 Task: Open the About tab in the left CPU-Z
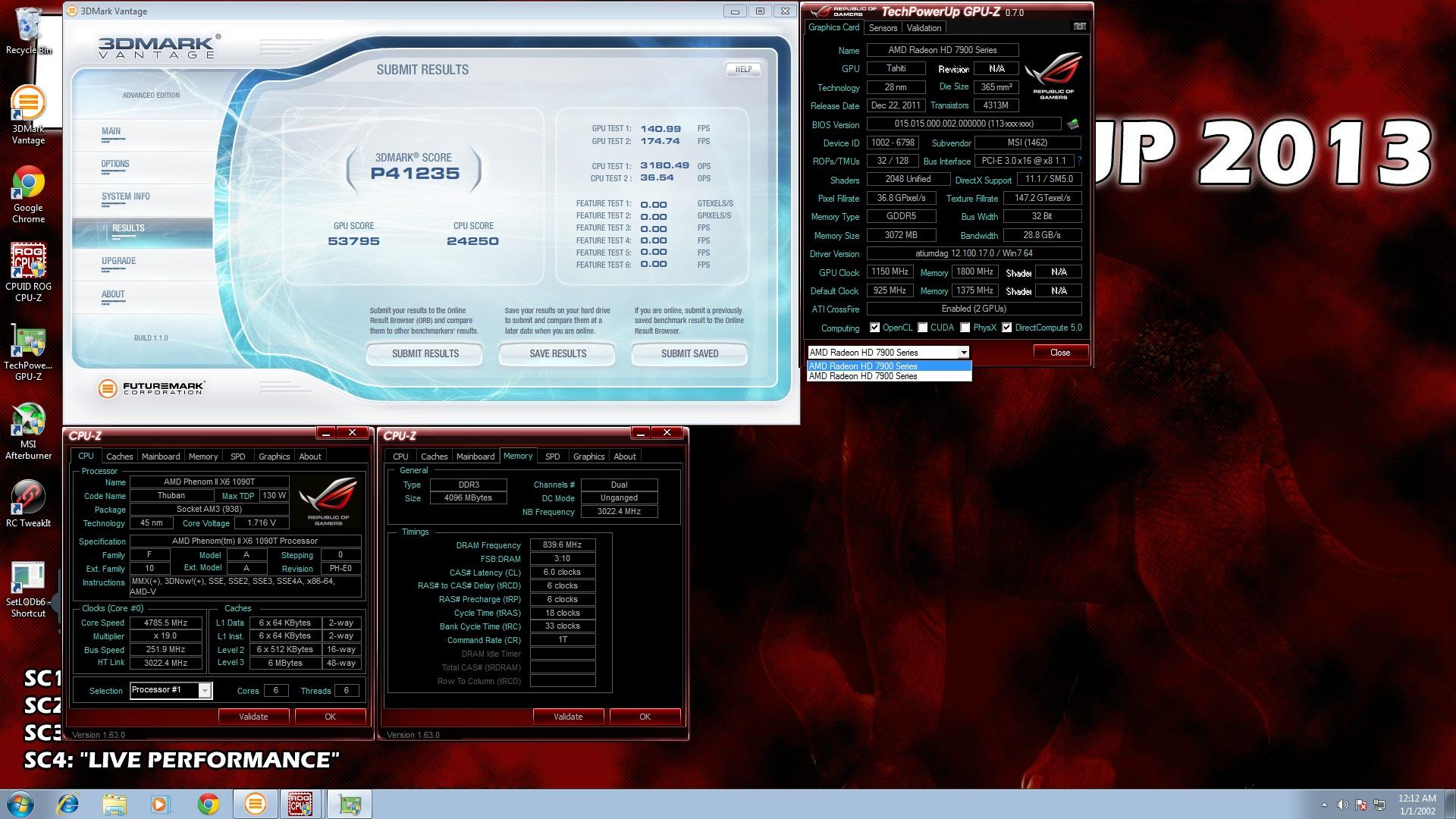click(309, 457)
